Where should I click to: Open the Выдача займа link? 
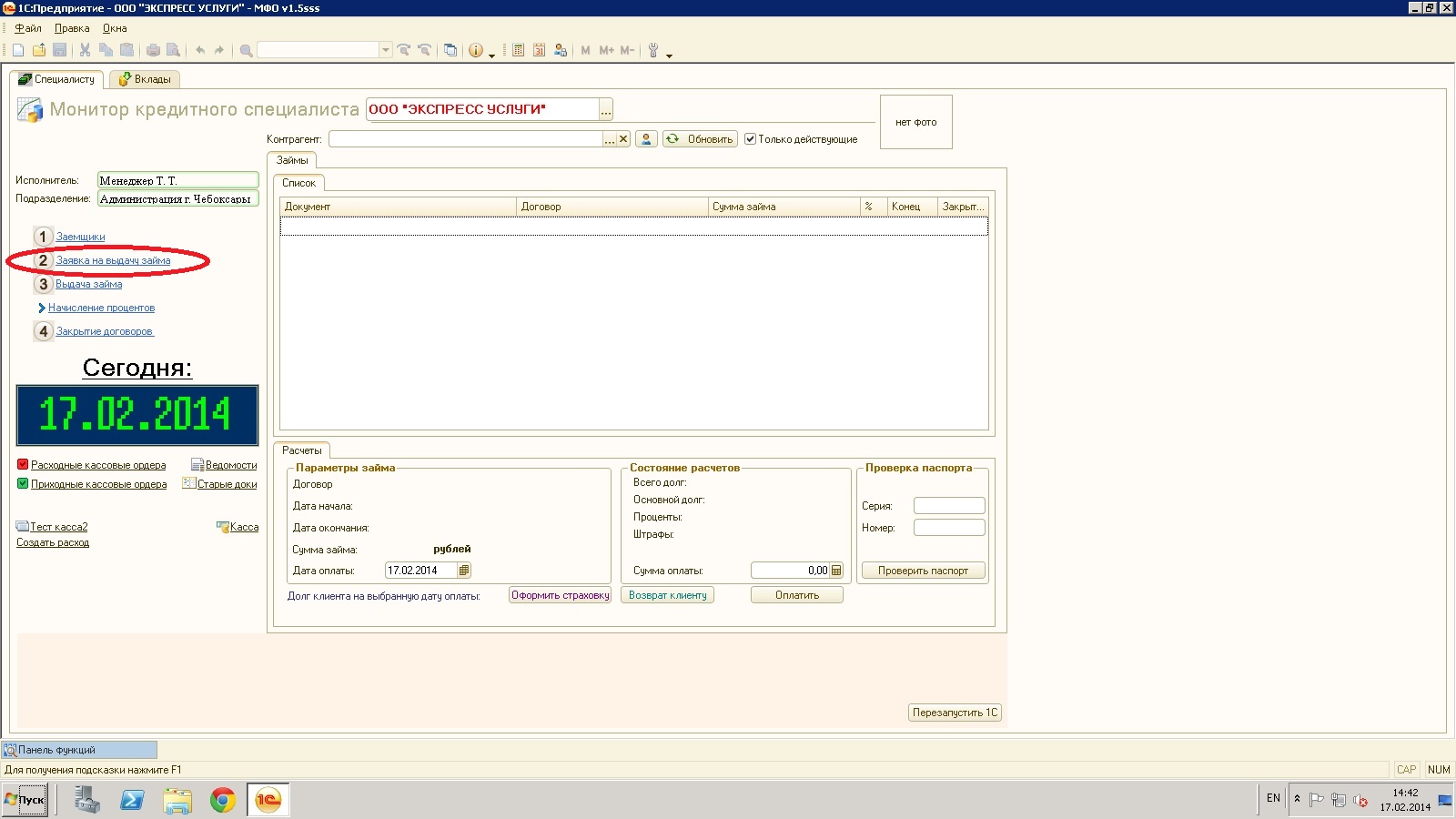88,284
